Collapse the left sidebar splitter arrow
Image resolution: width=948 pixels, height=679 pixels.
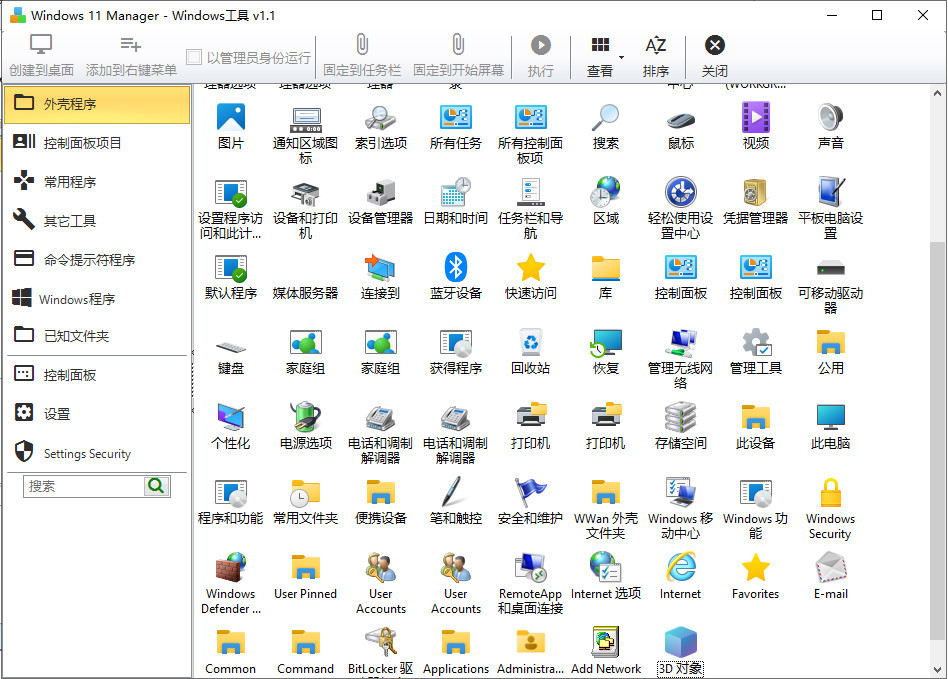tap(192, 354)
